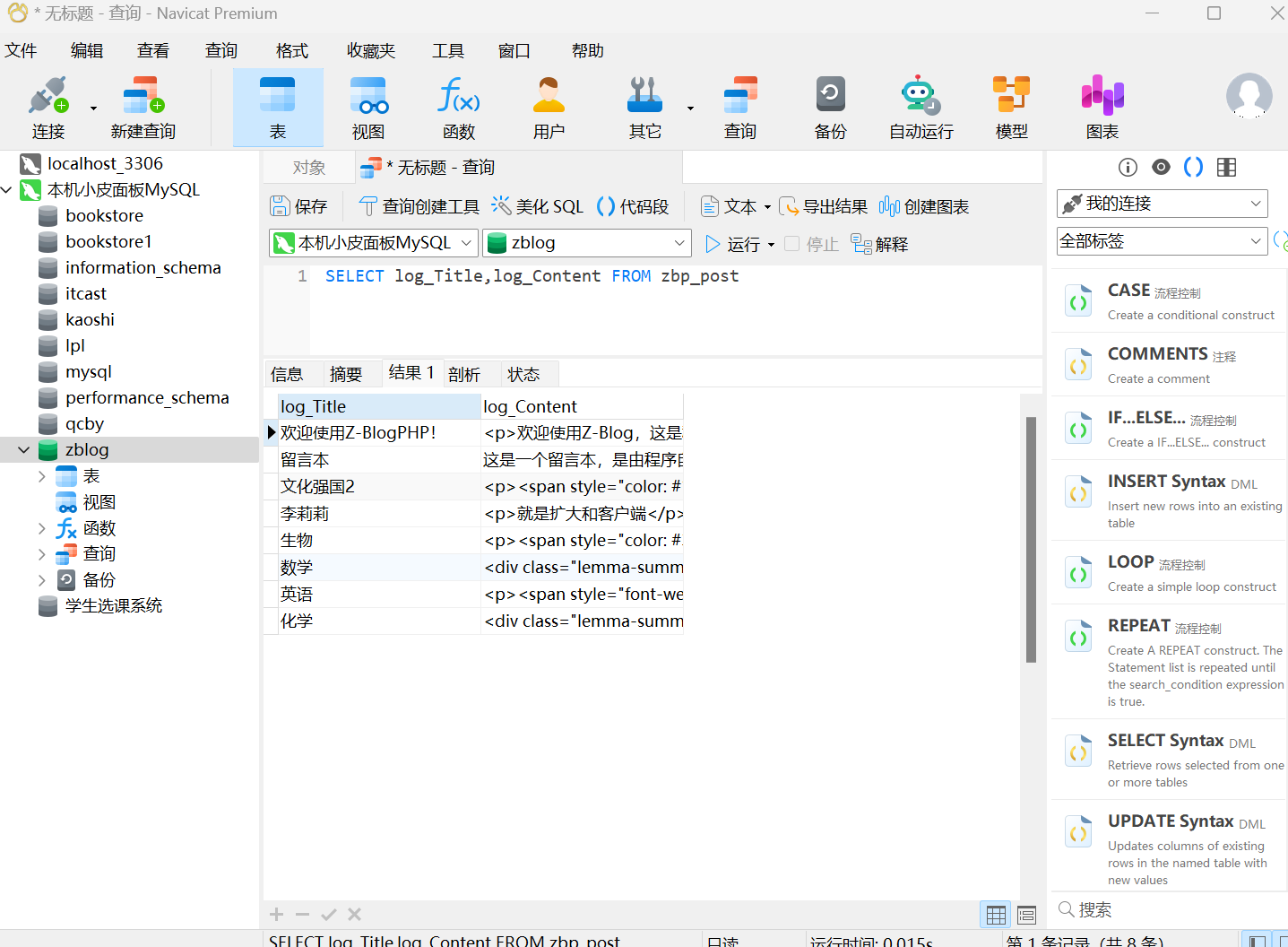1288x947 pixels.
Task: Beautify SQL with 美化 SQL
Action: [x=538, y=207]
